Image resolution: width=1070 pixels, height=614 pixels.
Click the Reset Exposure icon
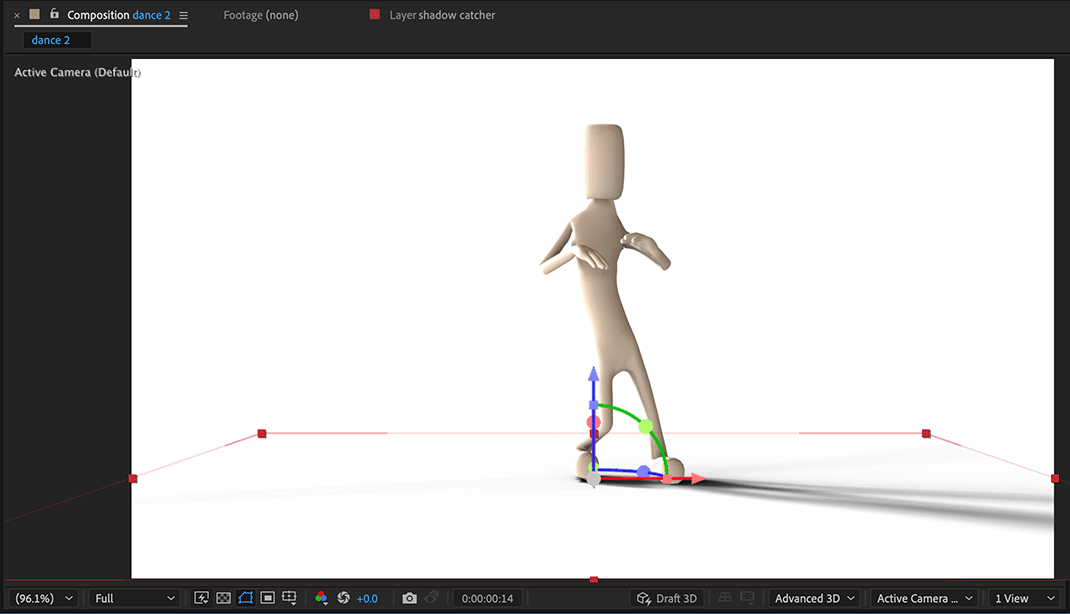[343, 598]
